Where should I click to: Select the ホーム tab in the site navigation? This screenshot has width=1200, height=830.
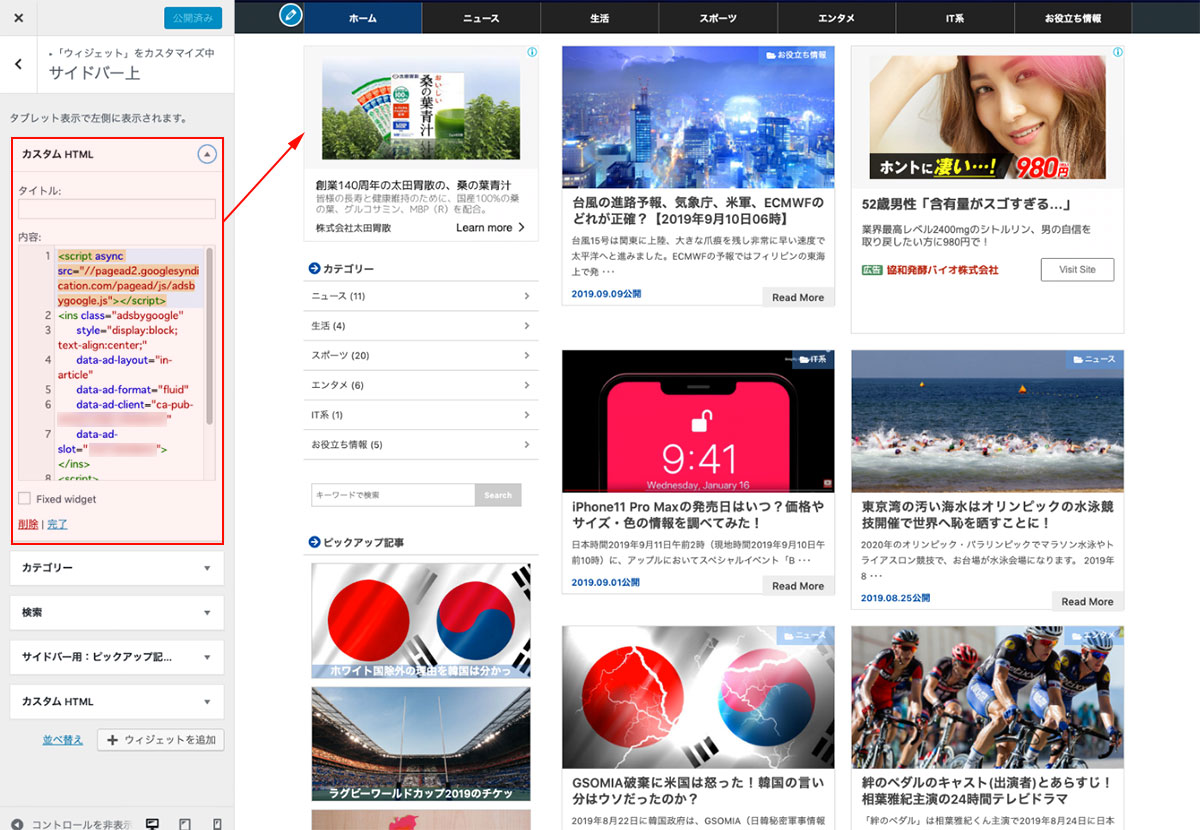click(x=363, y=18)
